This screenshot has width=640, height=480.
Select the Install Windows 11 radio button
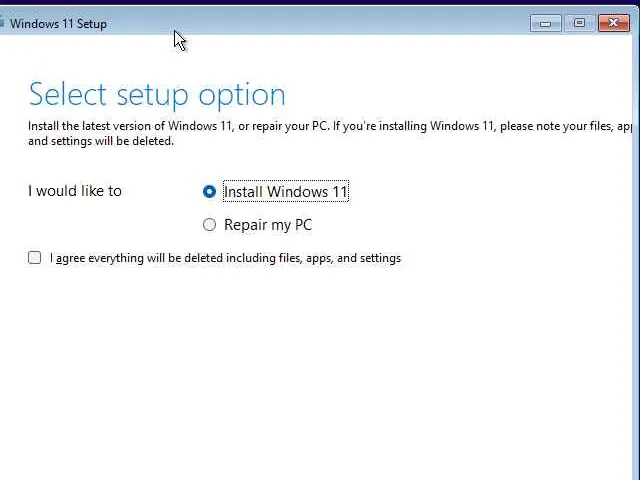(x=209, y=191)
